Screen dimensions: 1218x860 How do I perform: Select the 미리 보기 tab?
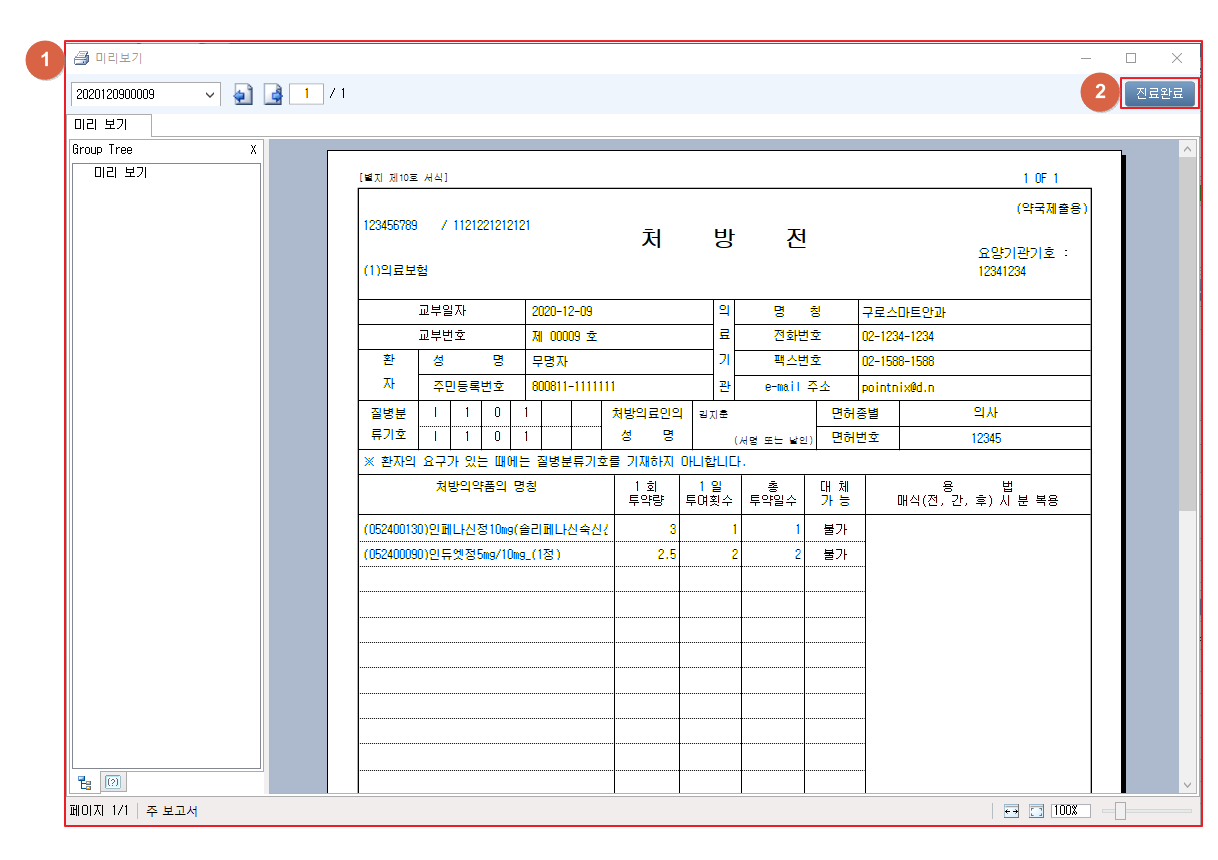111,126
